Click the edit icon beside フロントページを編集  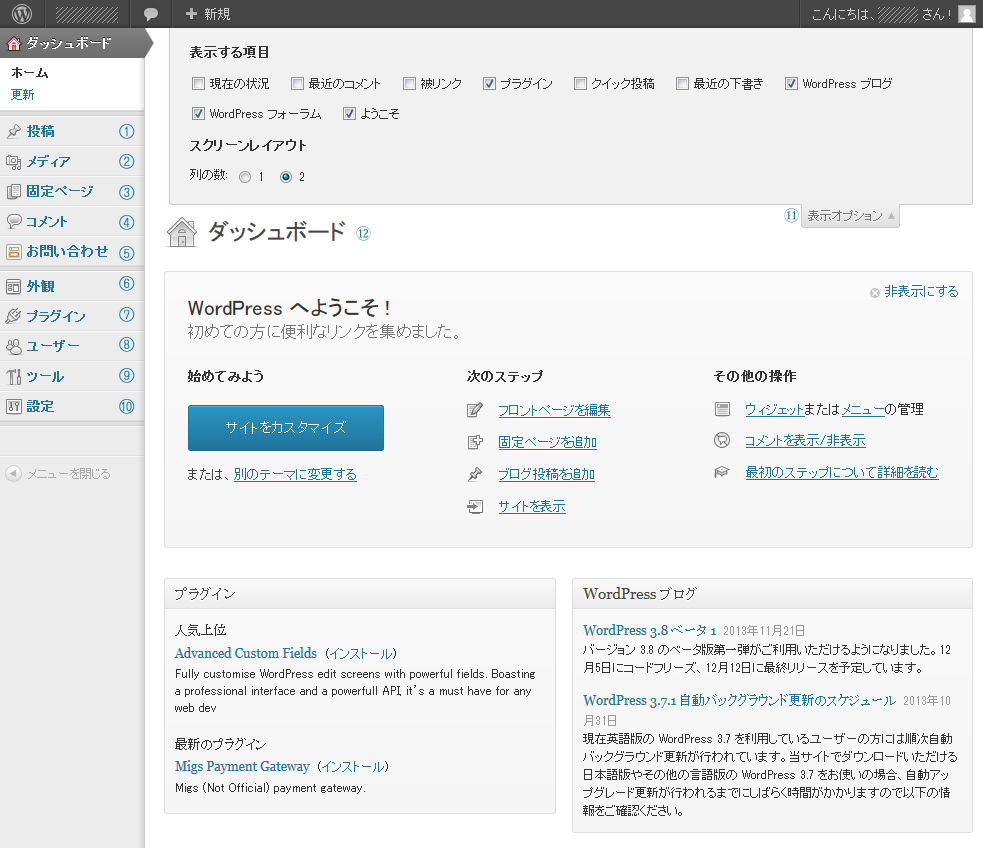(x=475, y=410)
